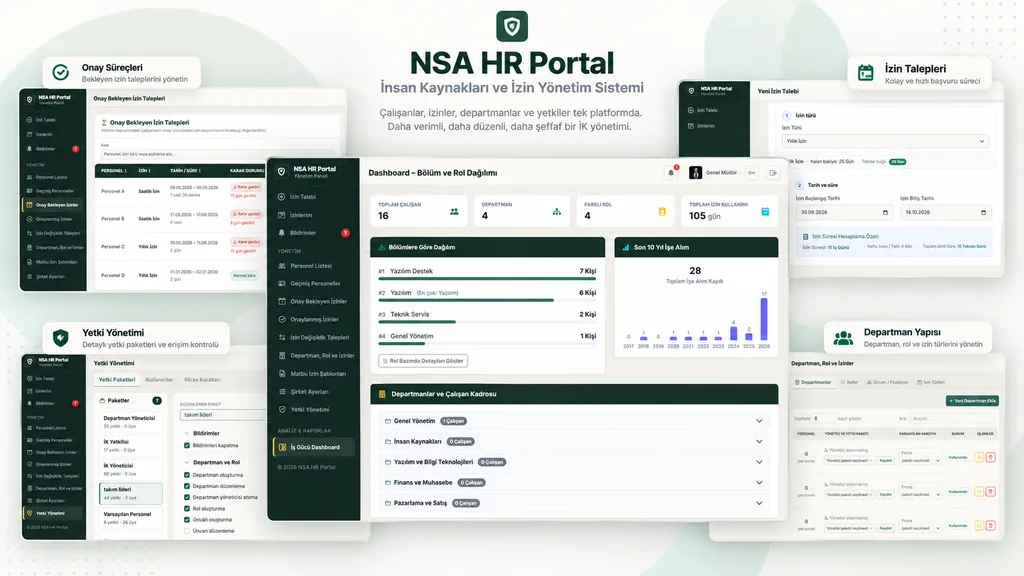The height and width of the screenshot is (576, 1024).
Task: Switch to the Yetki Paketleri tab
Action: click(x=117, y=379)
